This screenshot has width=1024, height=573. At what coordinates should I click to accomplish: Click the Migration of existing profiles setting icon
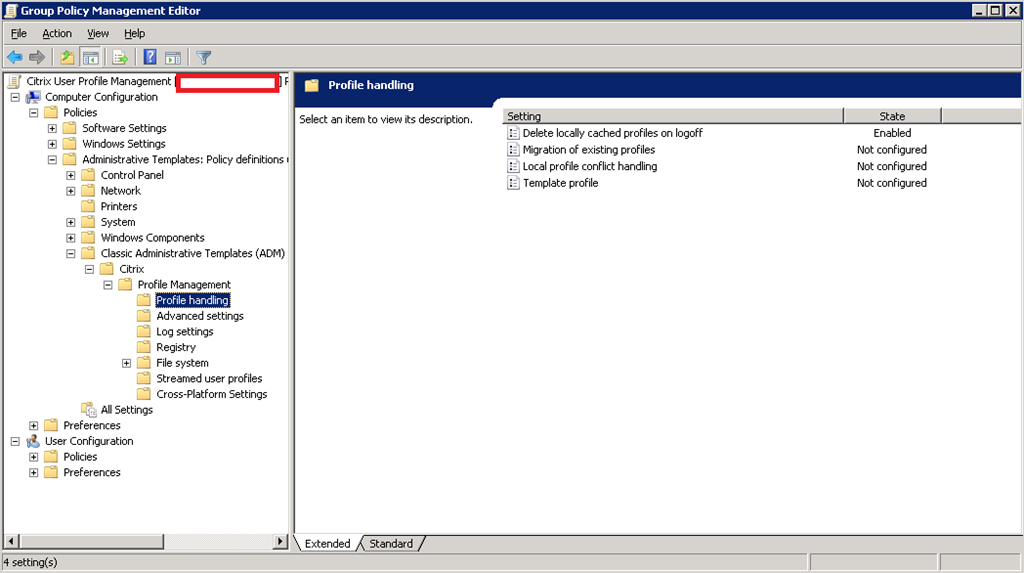pyautogui.click(x=513, y=150)
